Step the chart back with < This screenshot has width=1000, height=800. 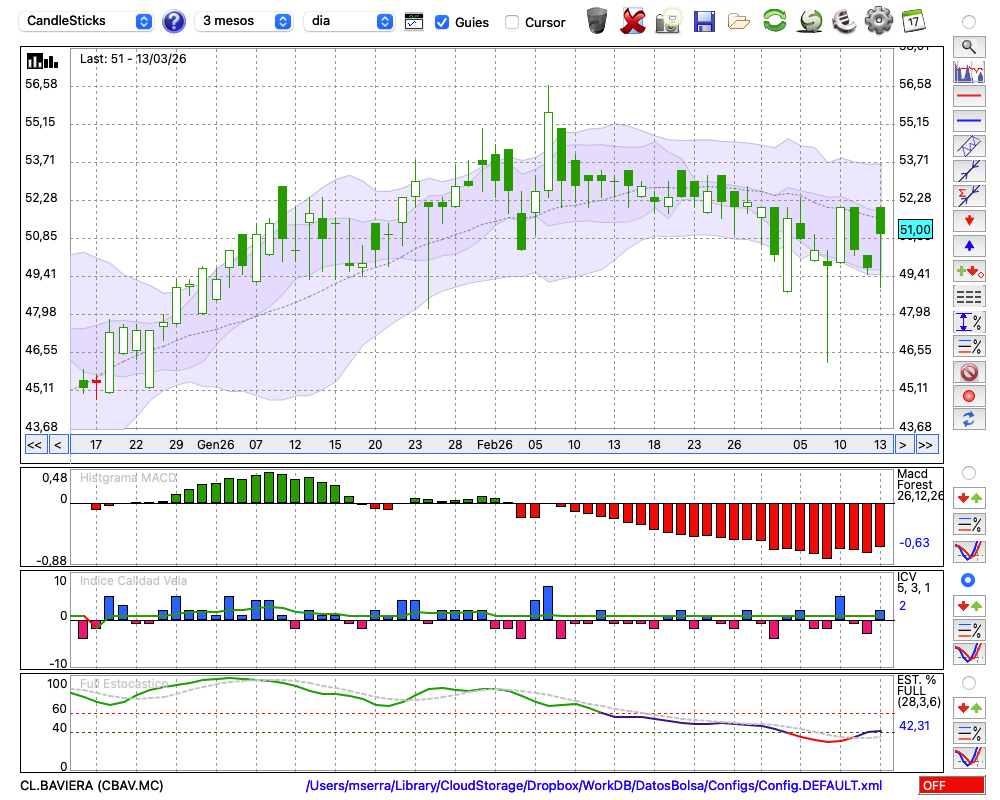[58, 445]
